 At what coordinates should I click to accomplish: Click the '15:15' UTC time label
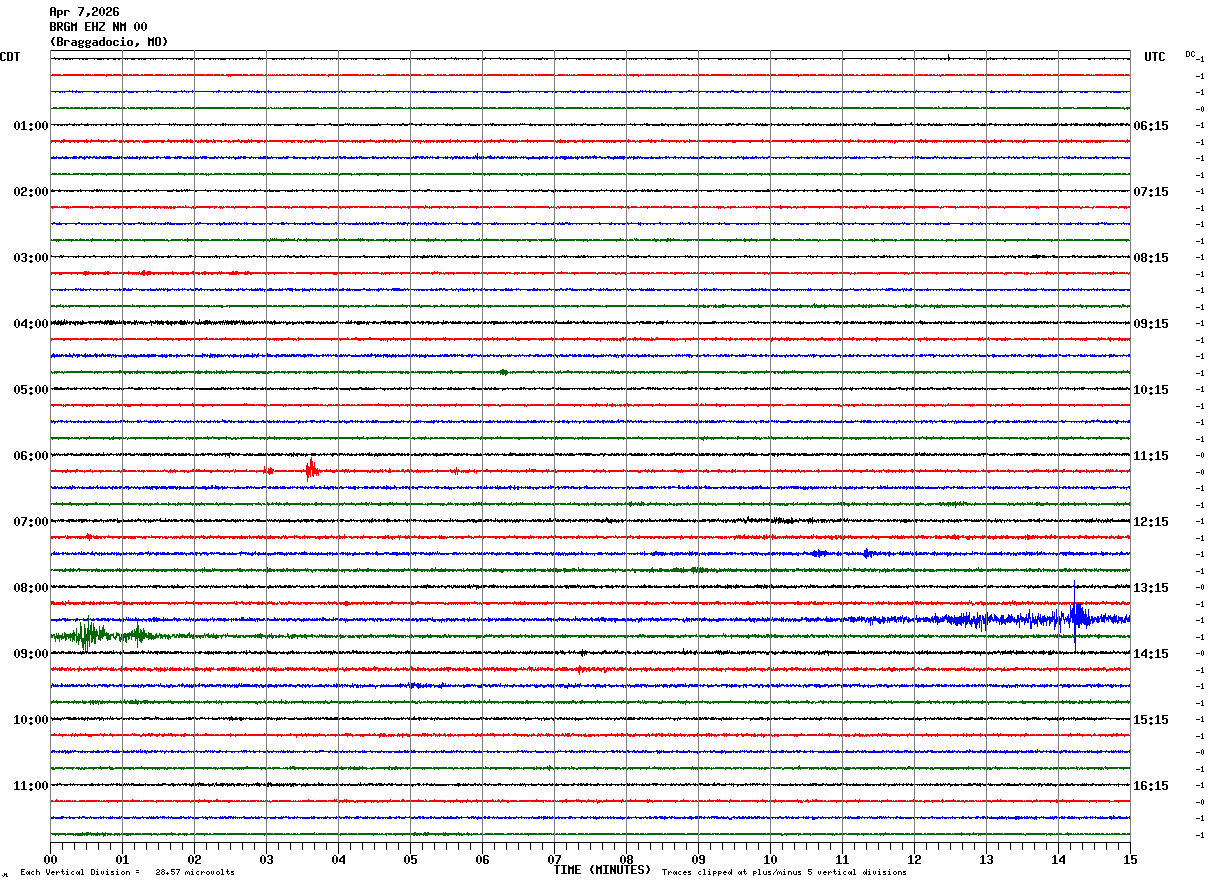(x=1151, y=720)
